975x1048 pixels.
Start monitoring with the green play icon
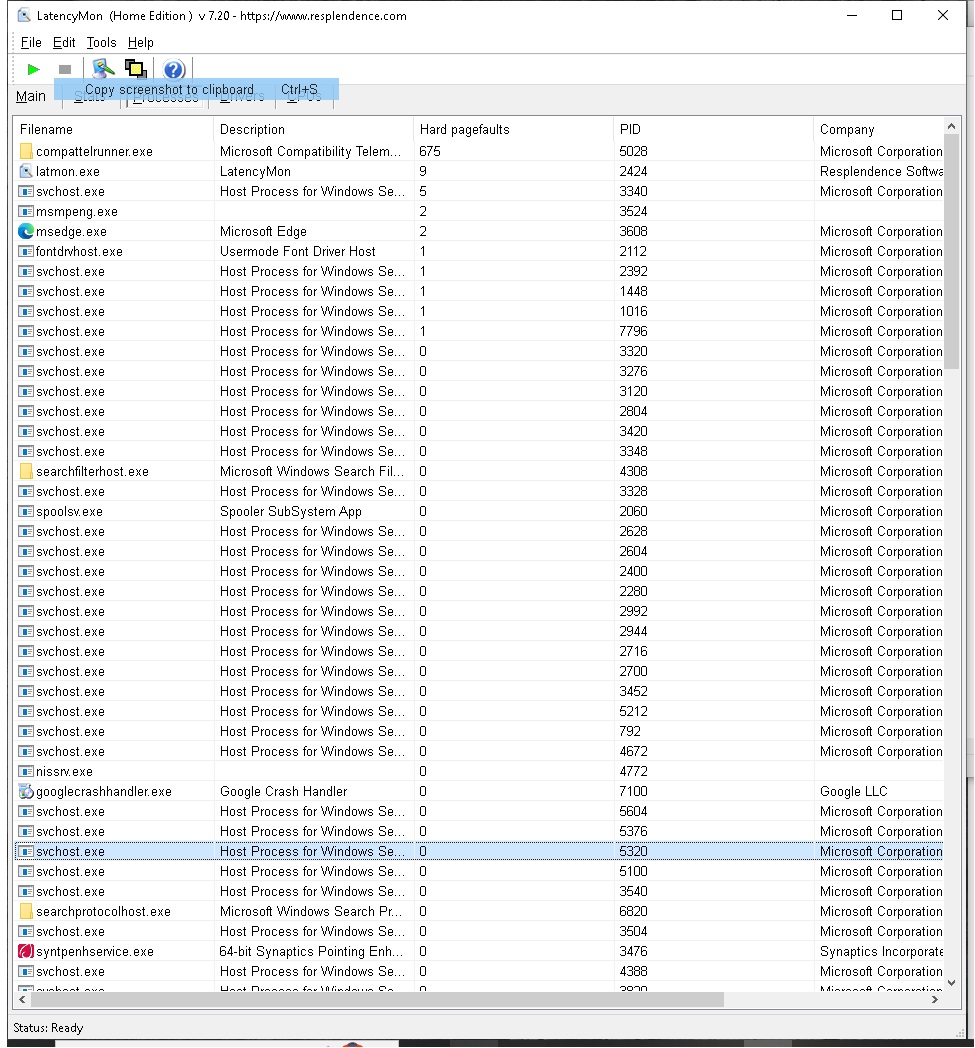(x=33, y=69)
